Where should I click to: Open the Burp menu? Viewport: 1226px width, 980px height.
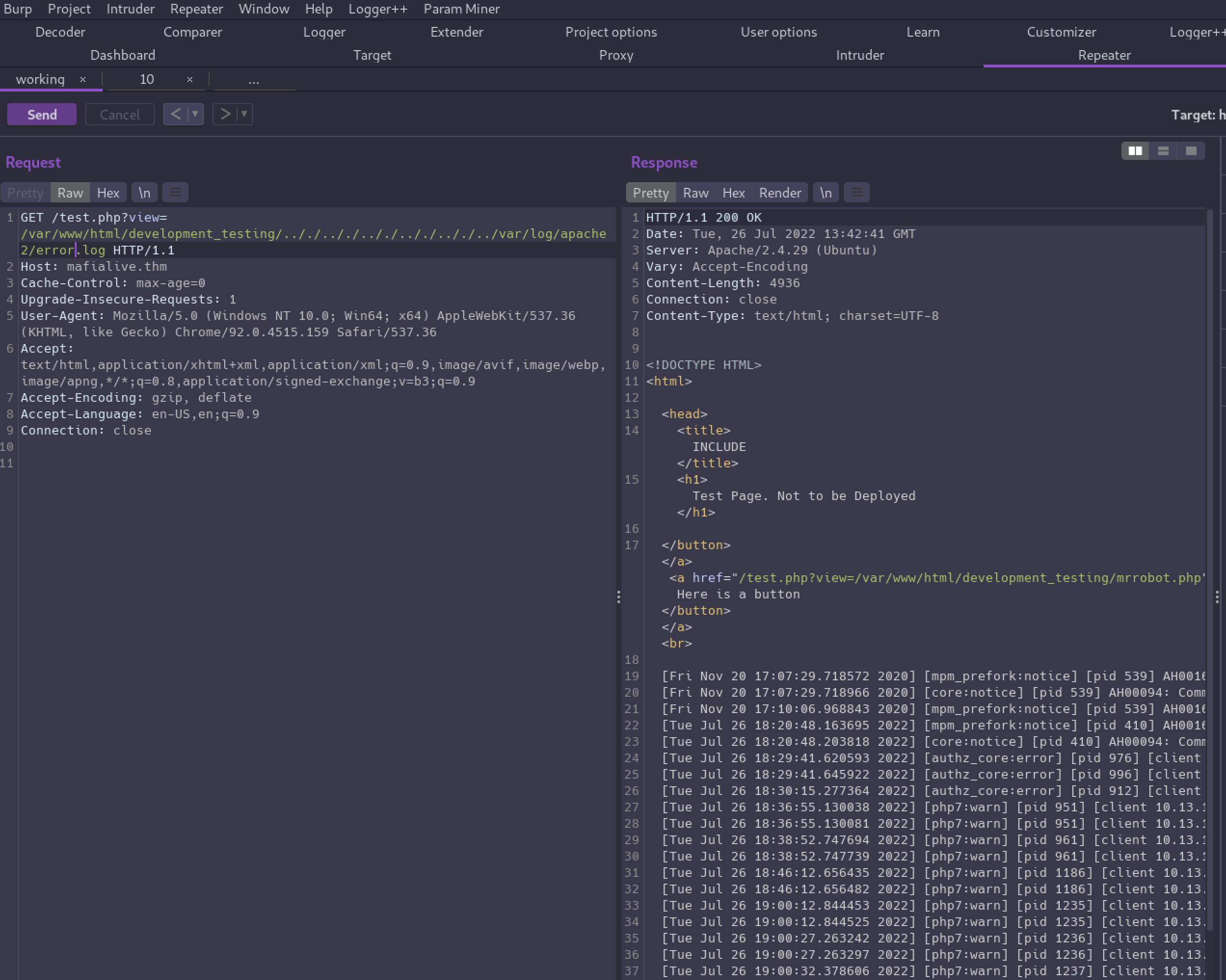18,9
